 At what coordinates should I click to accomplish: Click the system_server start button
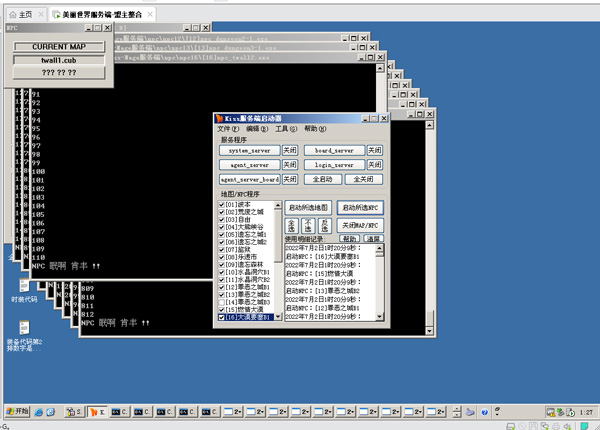click(x=249, y=150)
